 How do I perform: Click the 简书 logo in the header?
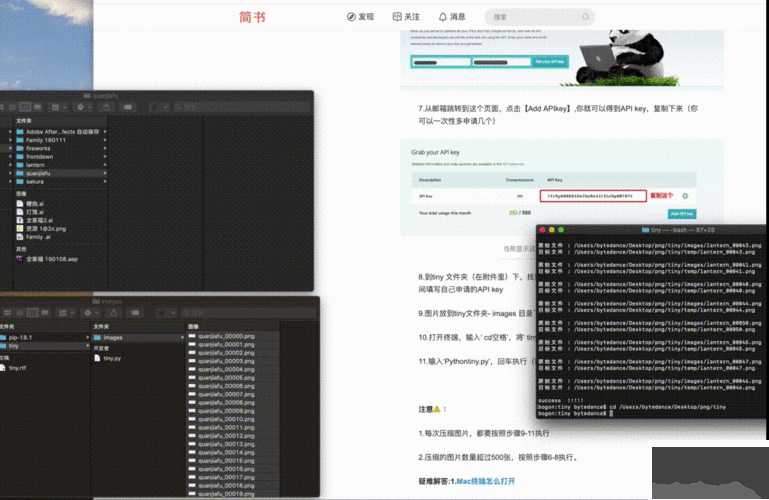pos(252,17)
